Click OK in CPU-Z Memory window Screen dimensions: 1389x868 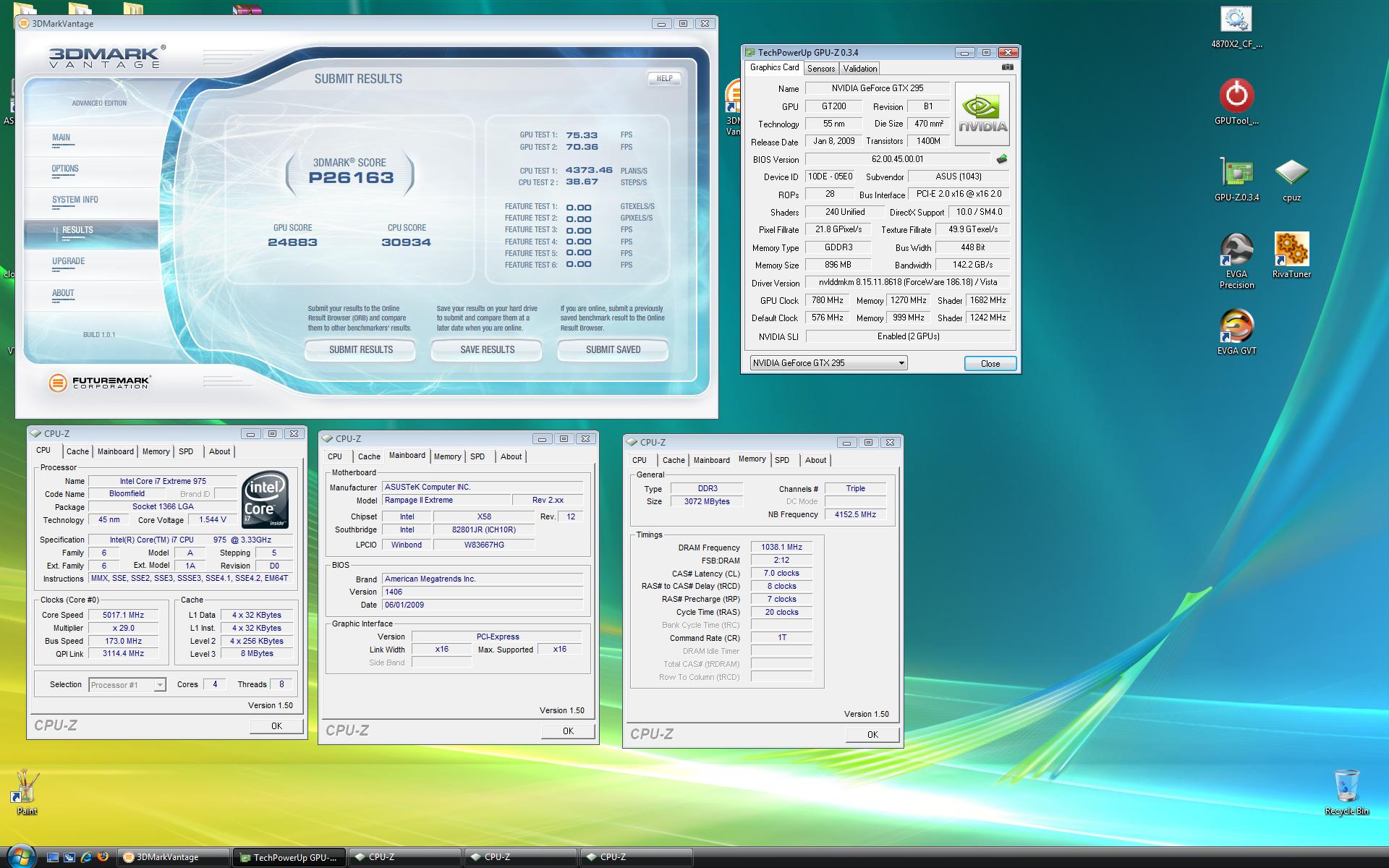pos(872,735)
